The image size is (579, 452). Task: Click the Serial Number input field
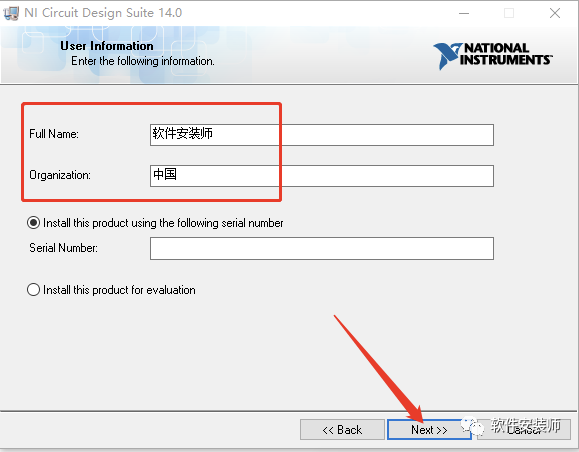click(322, 249)
